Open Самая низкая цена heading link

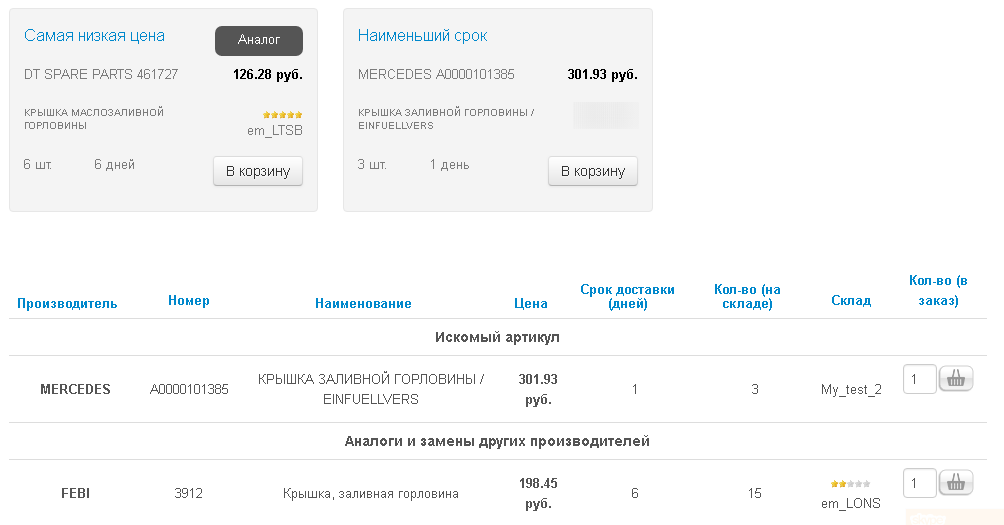click(94, 36)
